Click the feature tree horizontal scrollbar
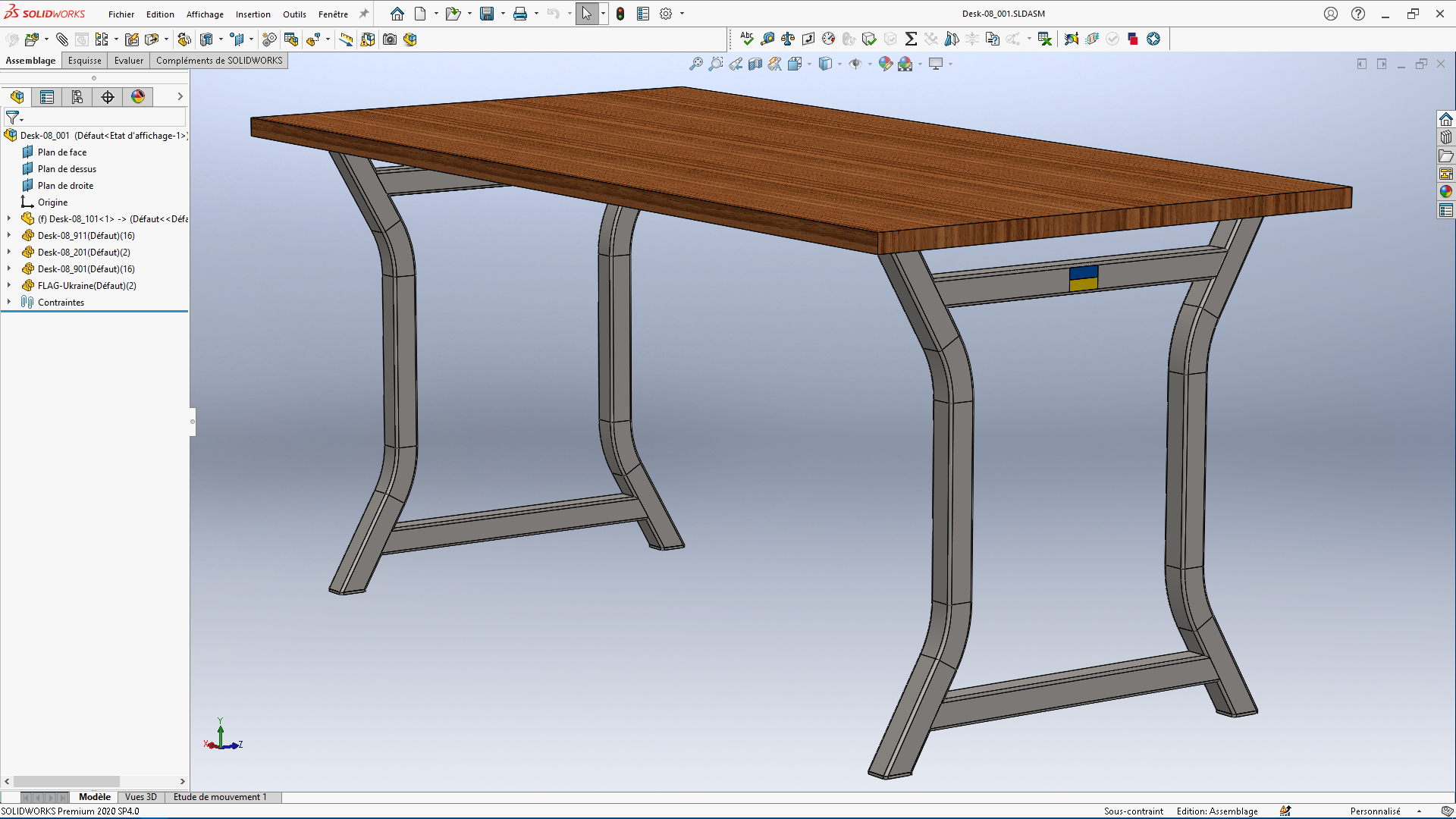This screenshot has width=1456, height=819. point(67,781)
